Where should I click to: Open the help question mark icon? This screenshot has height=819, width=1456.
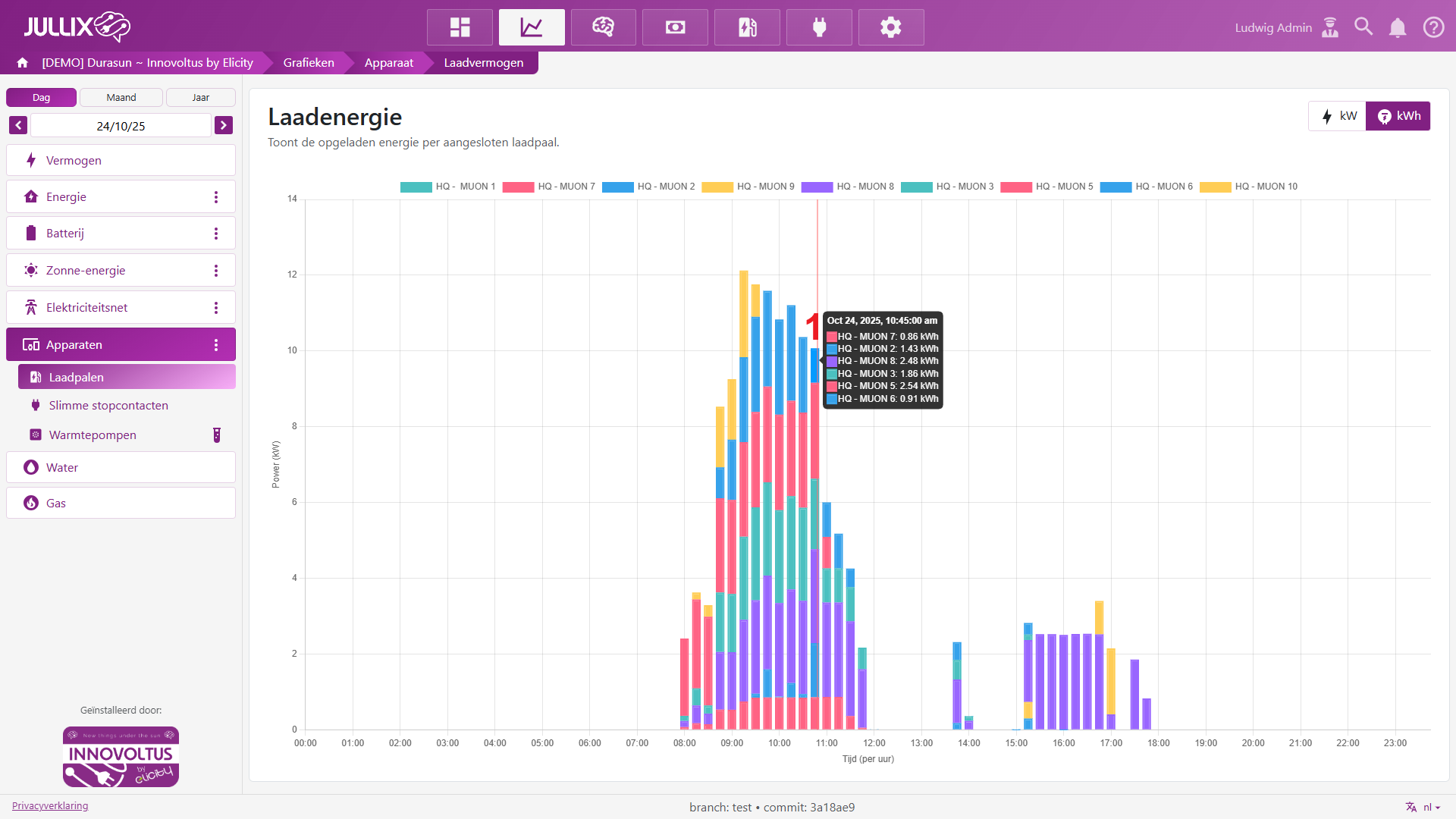coord(1433,27)
